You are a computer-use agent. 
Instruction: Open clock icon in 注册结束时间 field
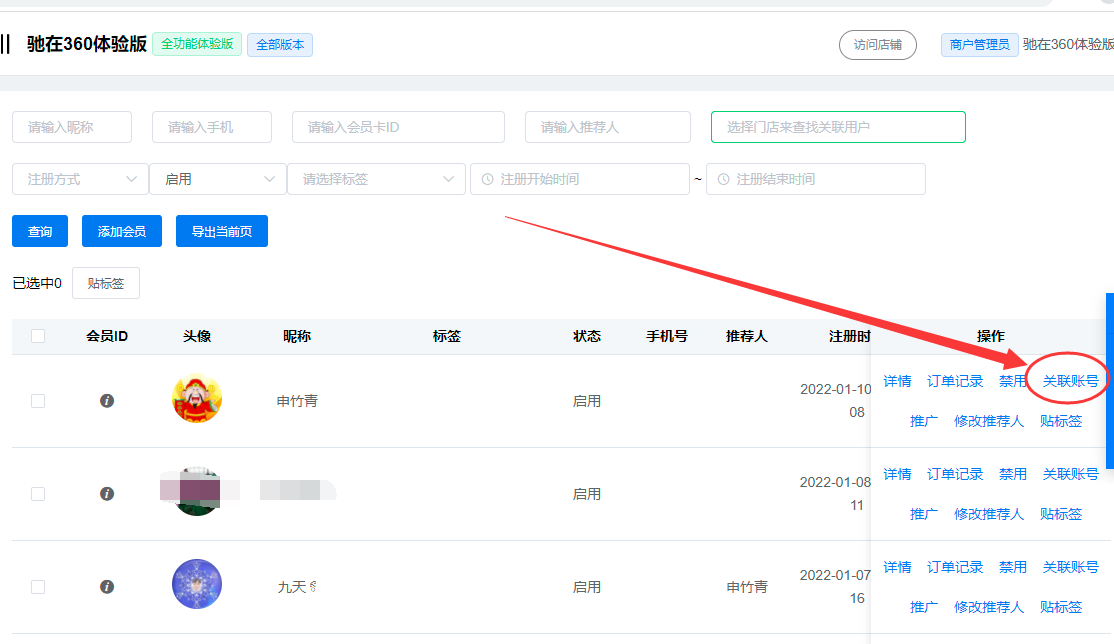(x=723, y=179)
